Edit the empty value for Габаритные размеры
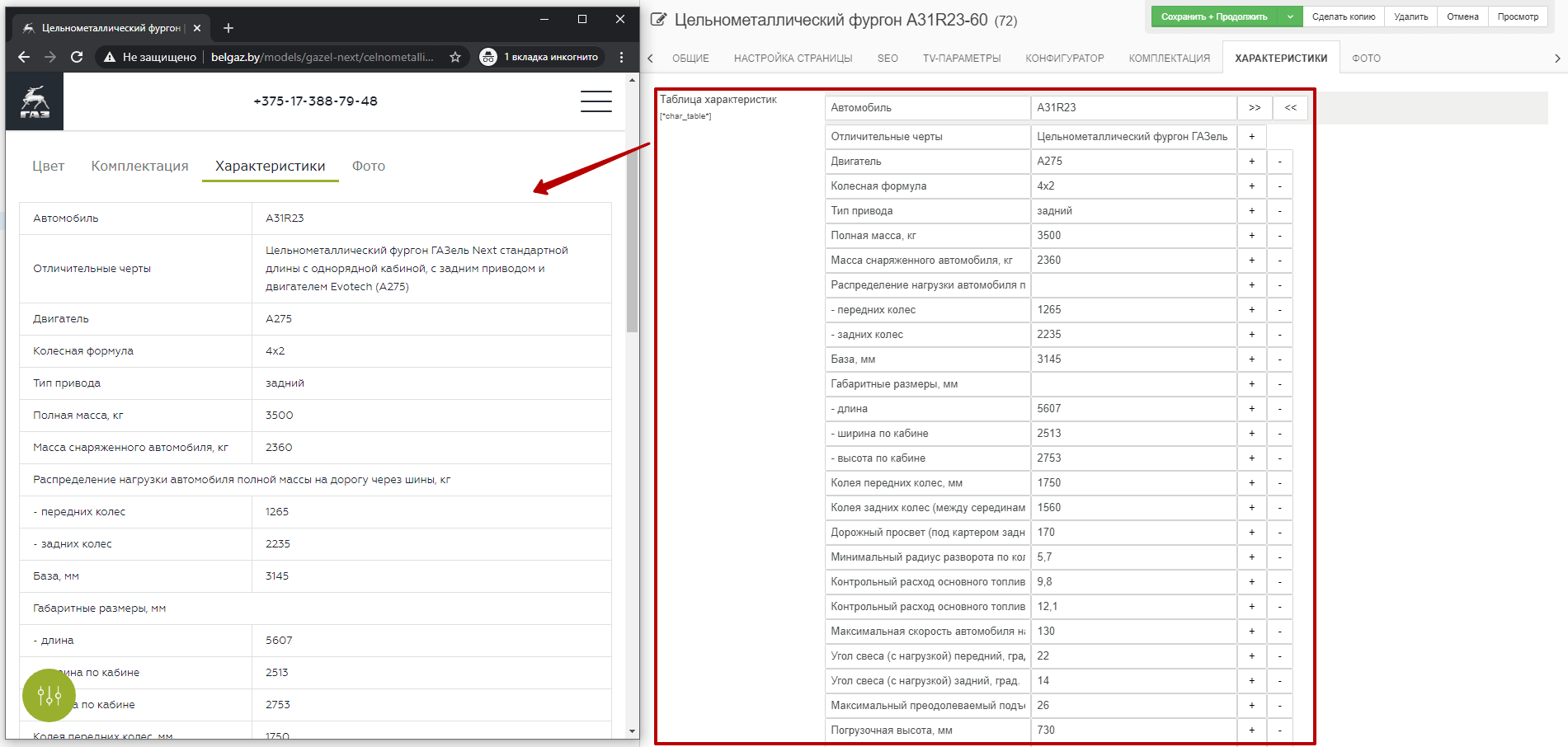This screenshot has width=1568, height=747. (1133, 384)
